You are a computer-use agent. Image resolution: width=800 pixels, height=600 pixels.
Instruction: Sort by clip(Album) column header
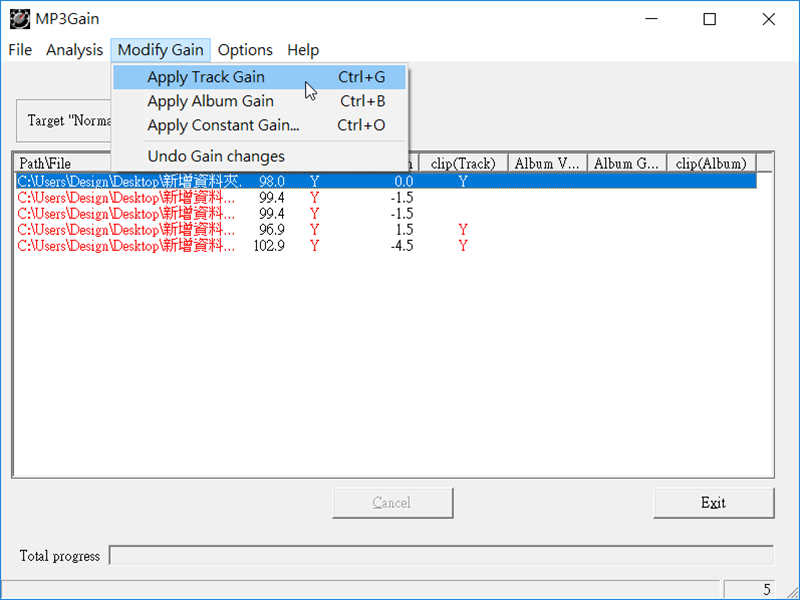click(711, 163)
